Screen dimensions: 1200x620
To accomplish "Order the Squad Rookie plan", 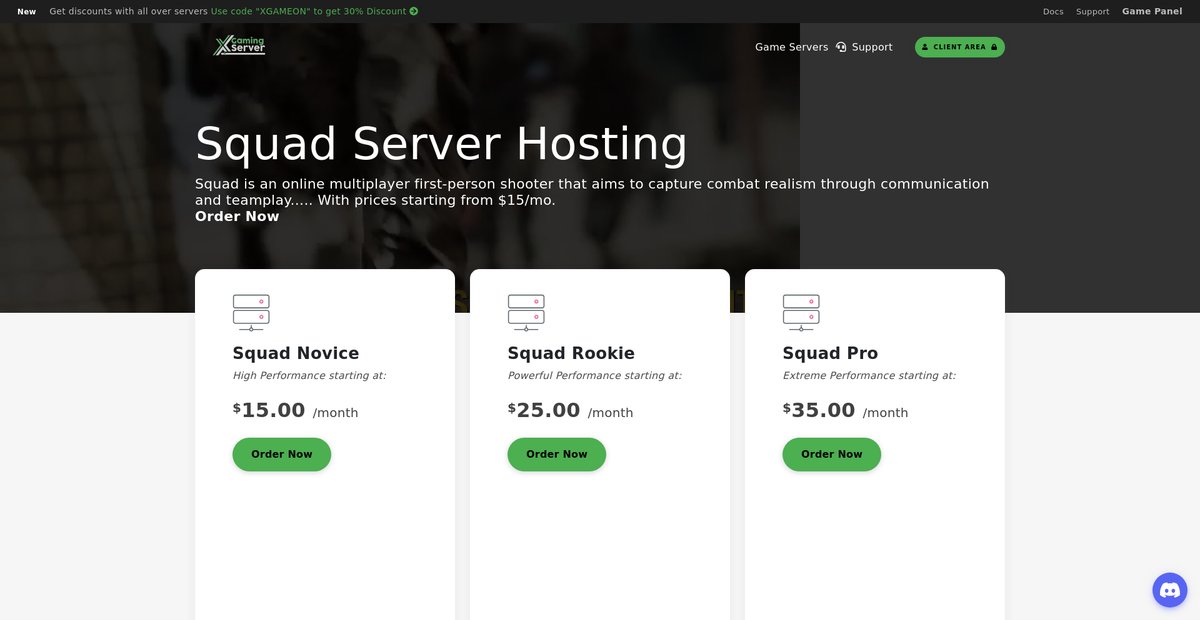I will coord(557,454).
